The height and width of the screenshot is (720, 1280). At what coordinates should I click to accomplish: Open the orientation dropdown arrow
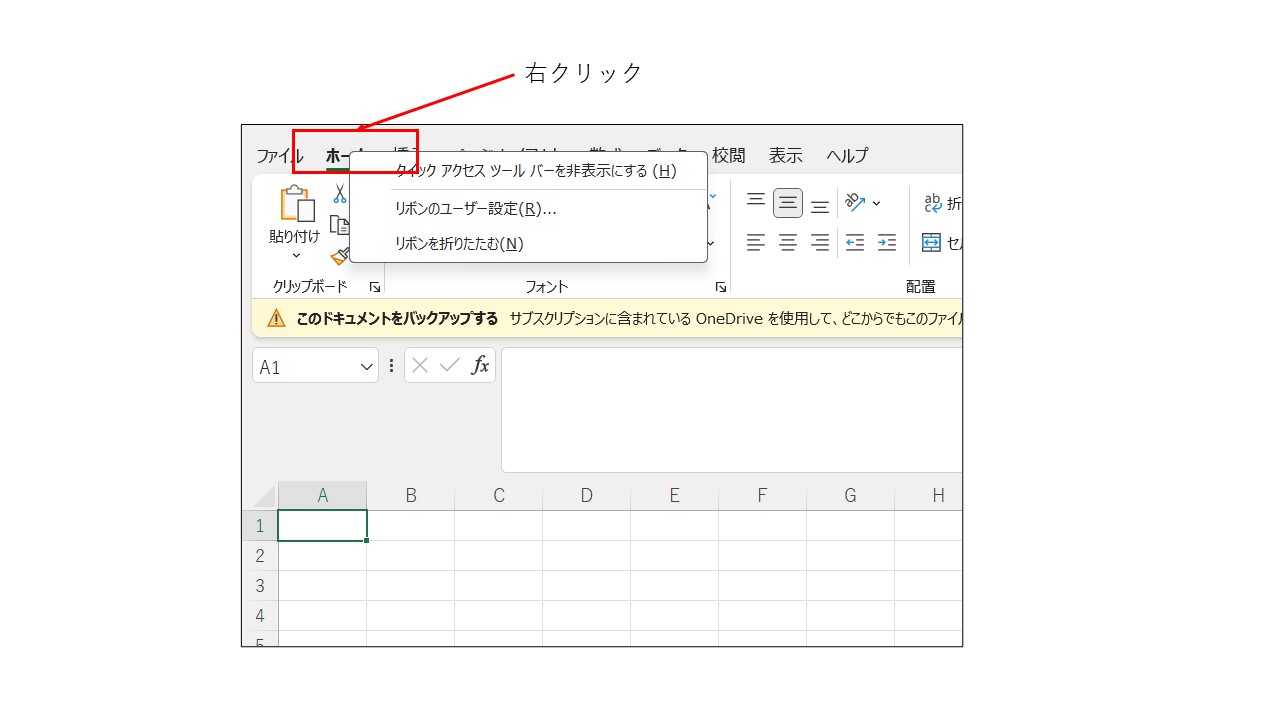tap(877, 204)
